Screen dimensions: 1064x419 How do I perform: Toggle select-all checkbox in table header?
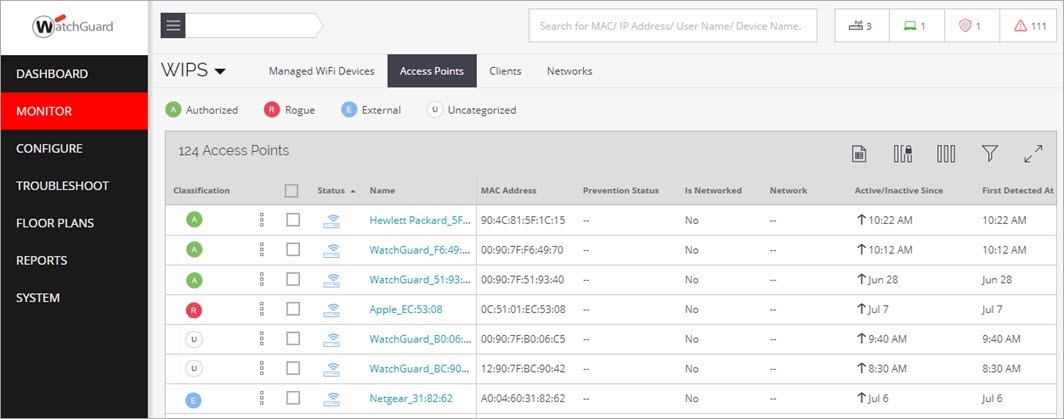point(292,191)
